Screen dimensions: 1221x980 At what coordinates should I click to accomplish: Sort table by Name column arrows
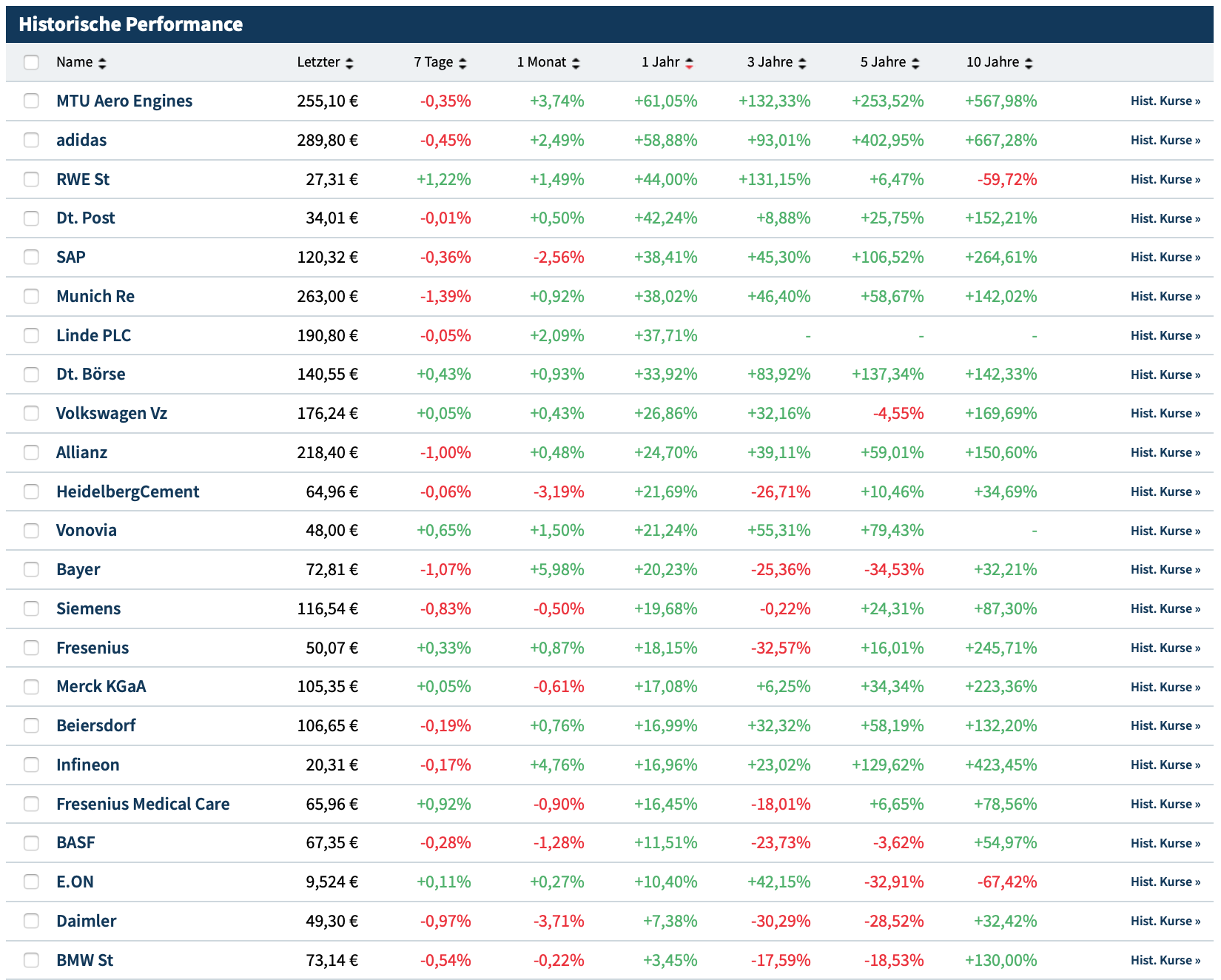point(102,64)
